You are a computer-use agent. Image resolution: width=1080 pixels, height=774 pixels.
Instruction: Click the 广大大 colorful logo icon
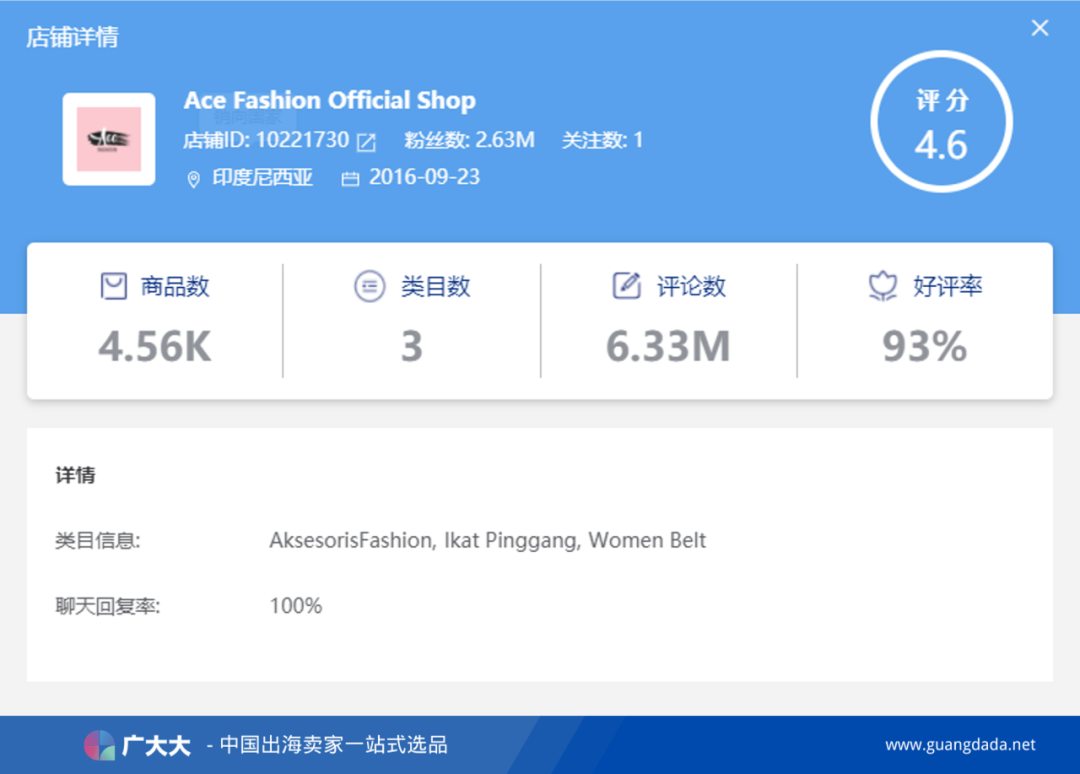tap(99, 745)
